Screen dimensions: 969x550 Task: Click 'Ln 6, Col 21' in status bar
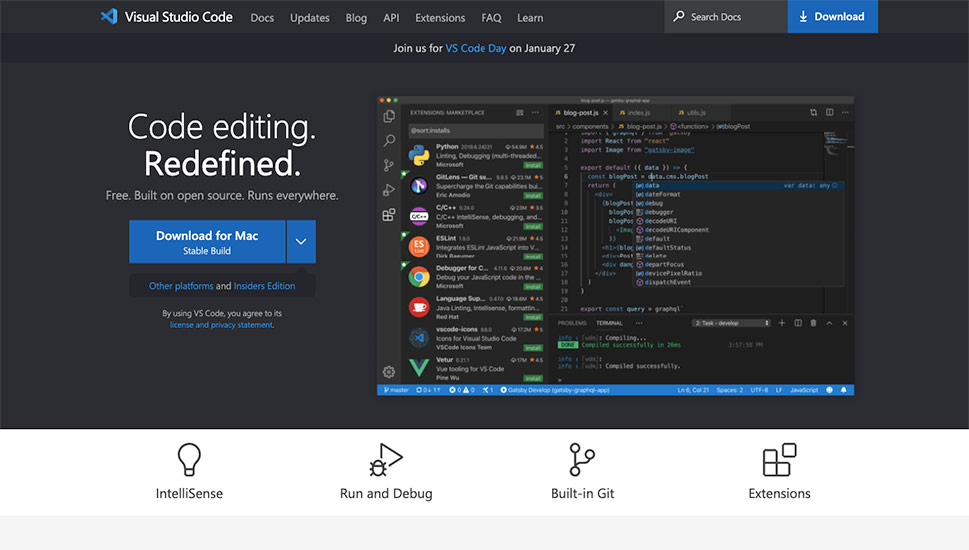click(x=693, y=390)
